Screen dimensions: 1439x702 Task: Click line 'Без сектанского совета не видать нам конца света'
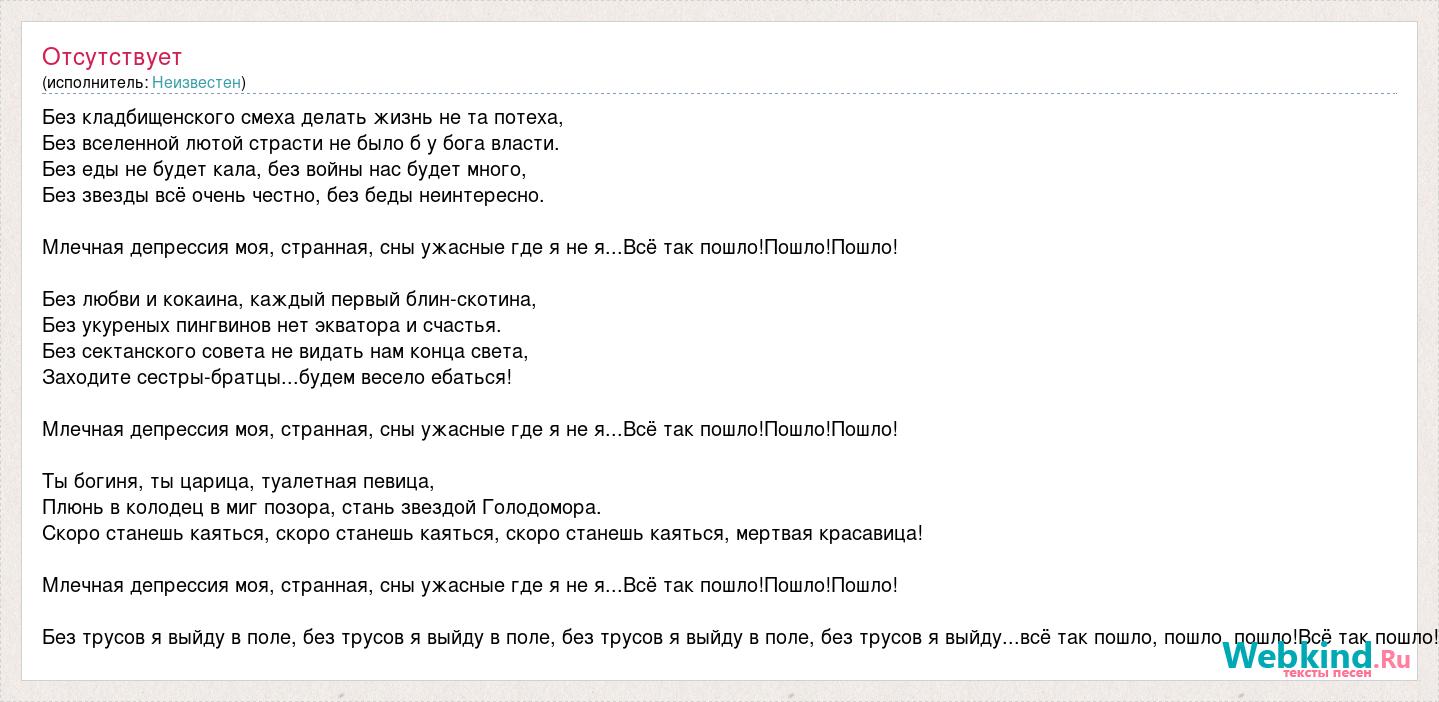tap(285, 351)
